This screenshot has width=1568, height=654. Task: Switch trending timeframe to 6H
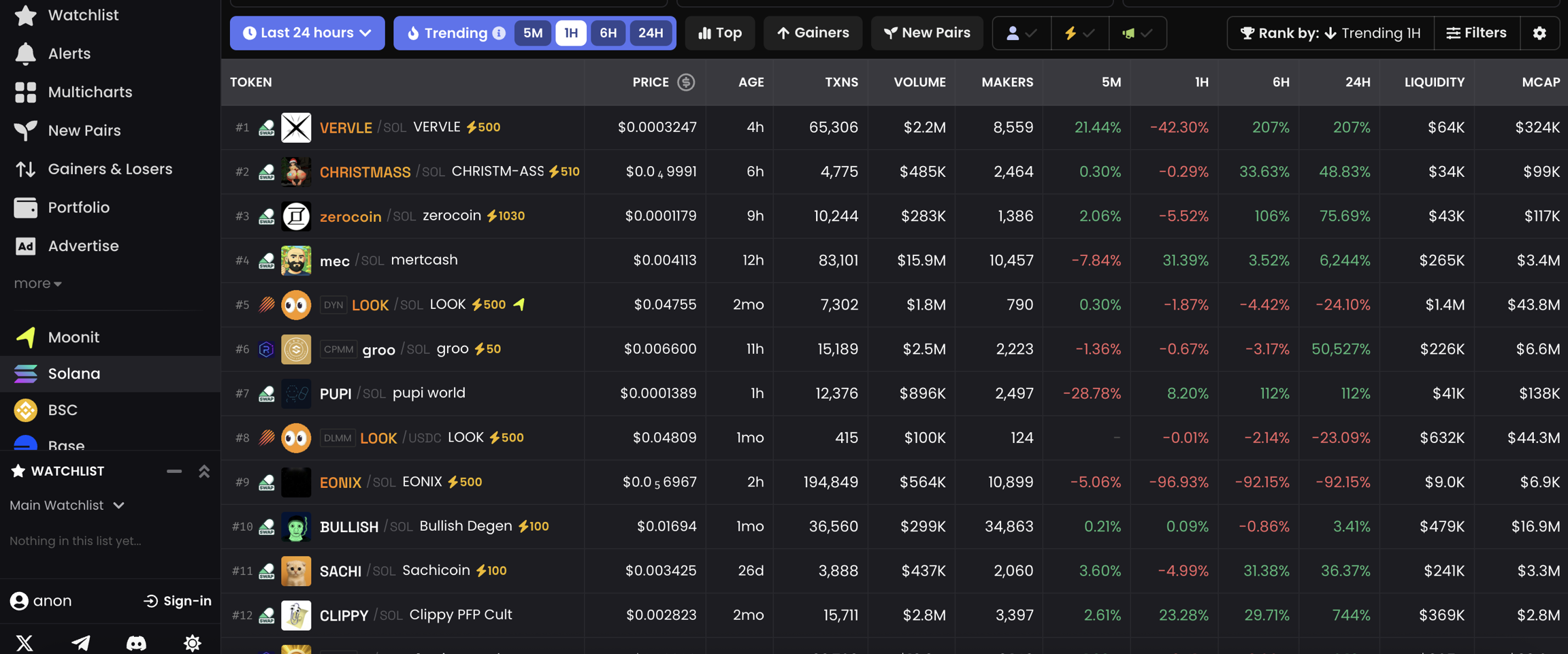click(608, 33)
